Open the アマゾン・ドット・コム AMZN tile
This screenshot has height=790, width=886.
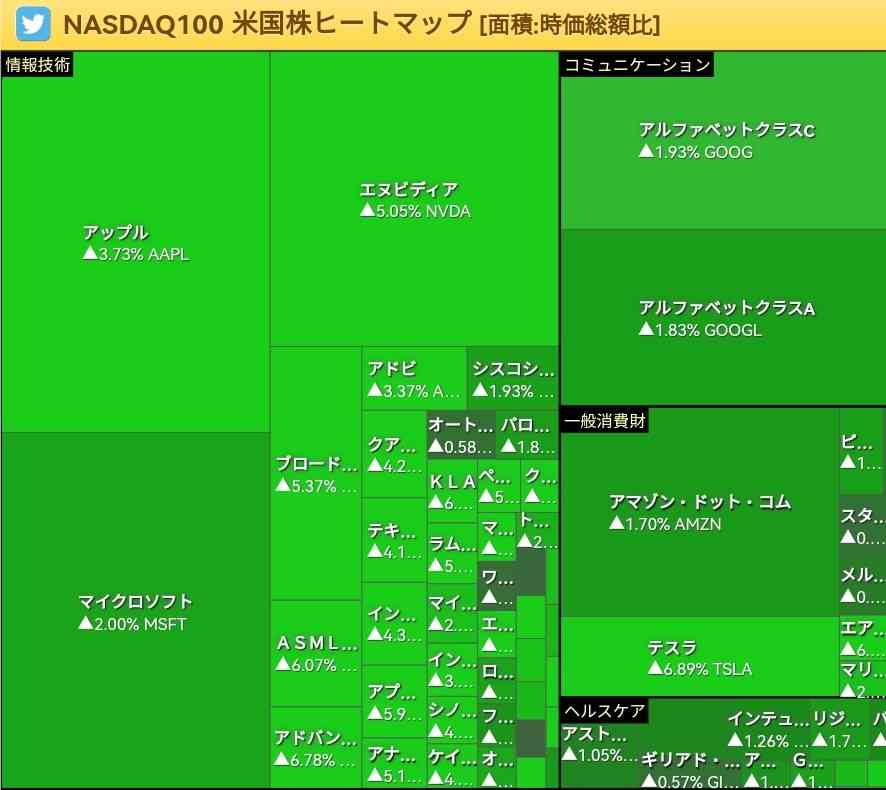700,512
